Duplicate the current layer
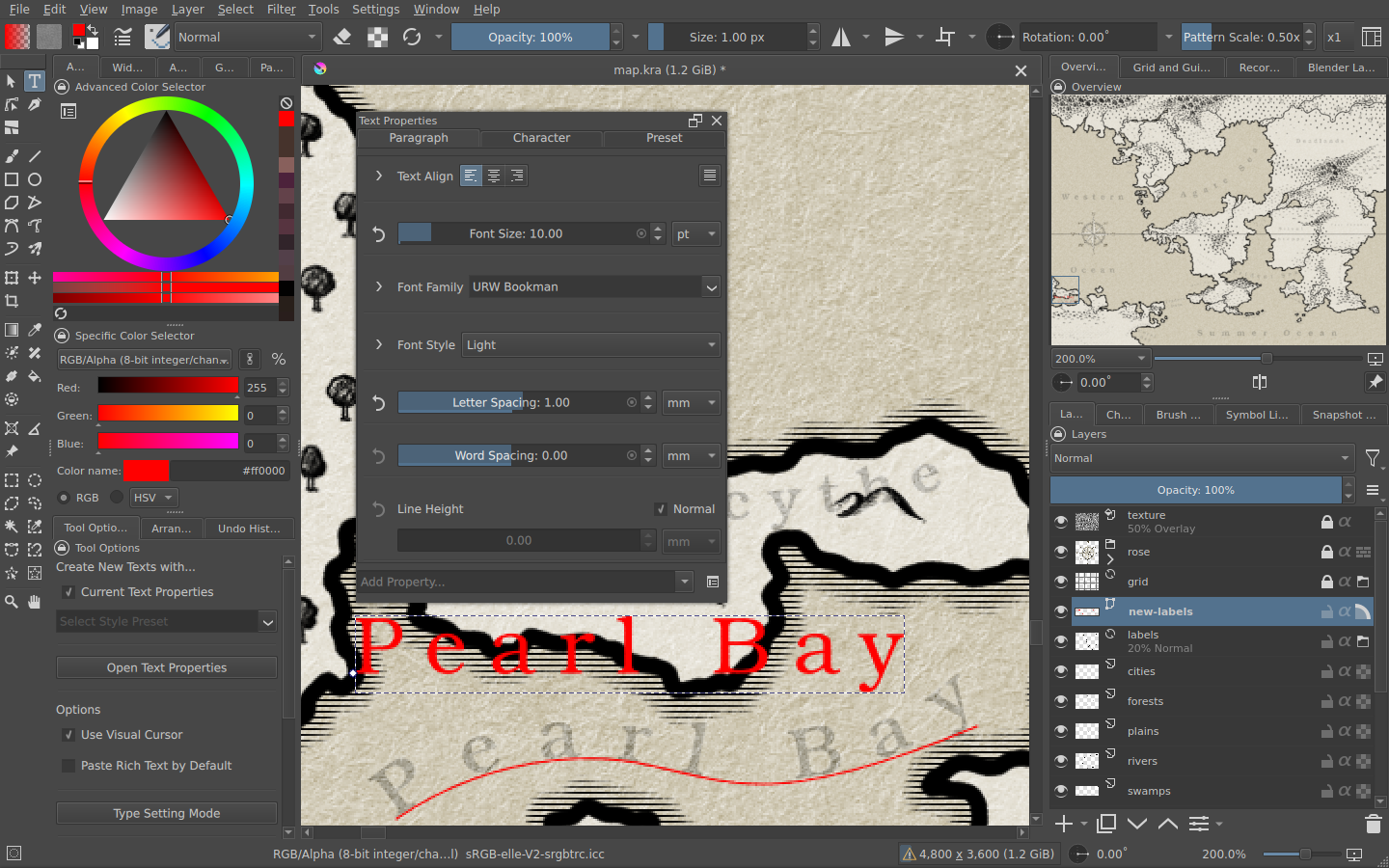The height and width of the screenshot is (868, 1389). (1106, 824)
